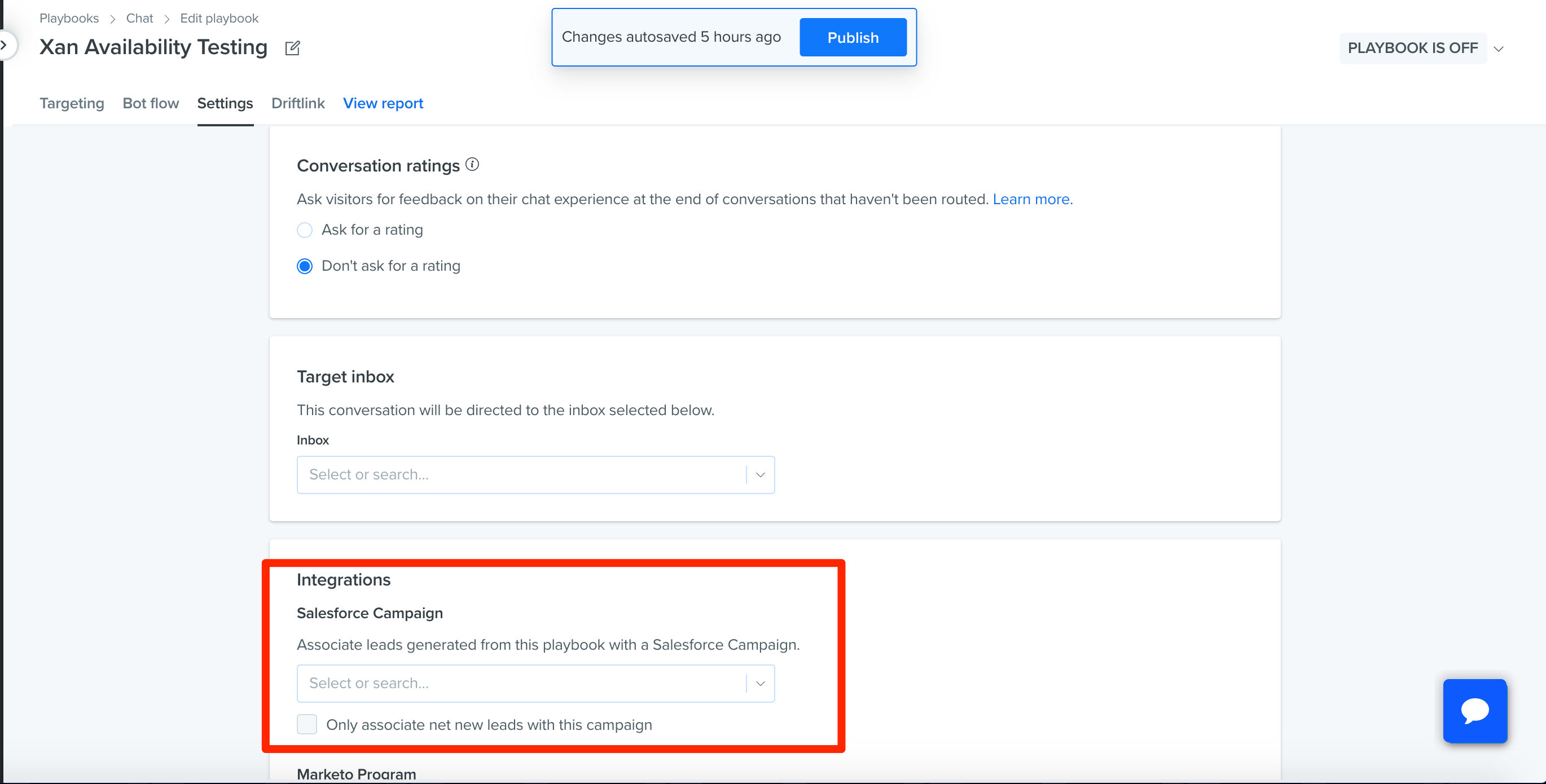Go to Playbooks breadcrumb
Viewport: 1546px width, 784px height.
[x=69, y=18]
